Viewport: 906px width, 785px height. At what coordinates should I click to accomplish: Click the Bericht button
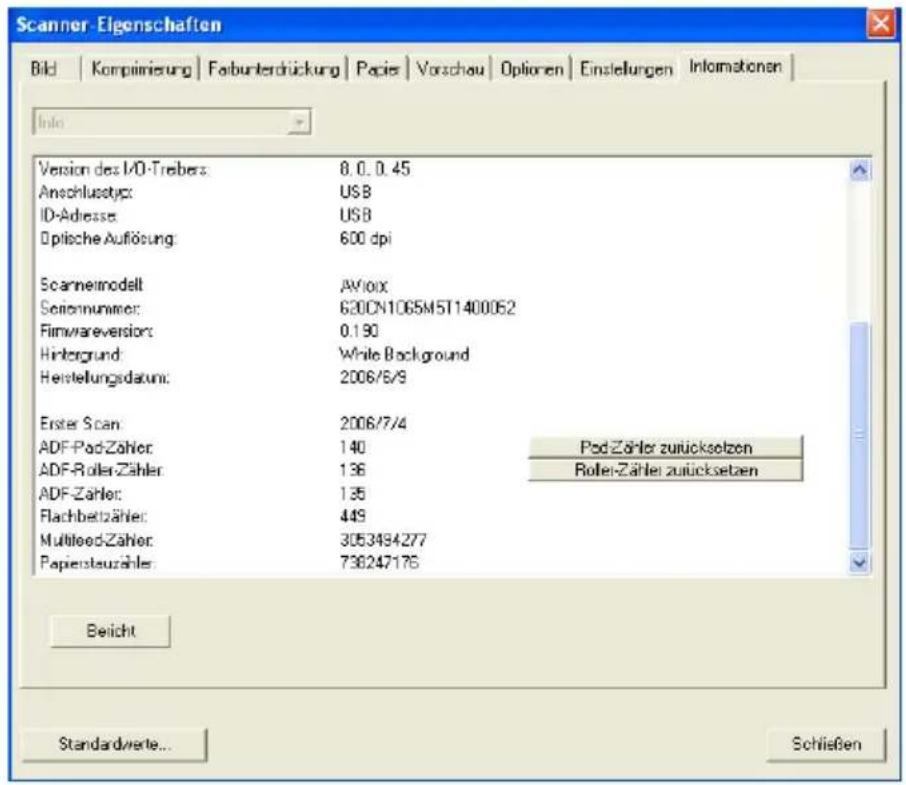pos(111,630)
